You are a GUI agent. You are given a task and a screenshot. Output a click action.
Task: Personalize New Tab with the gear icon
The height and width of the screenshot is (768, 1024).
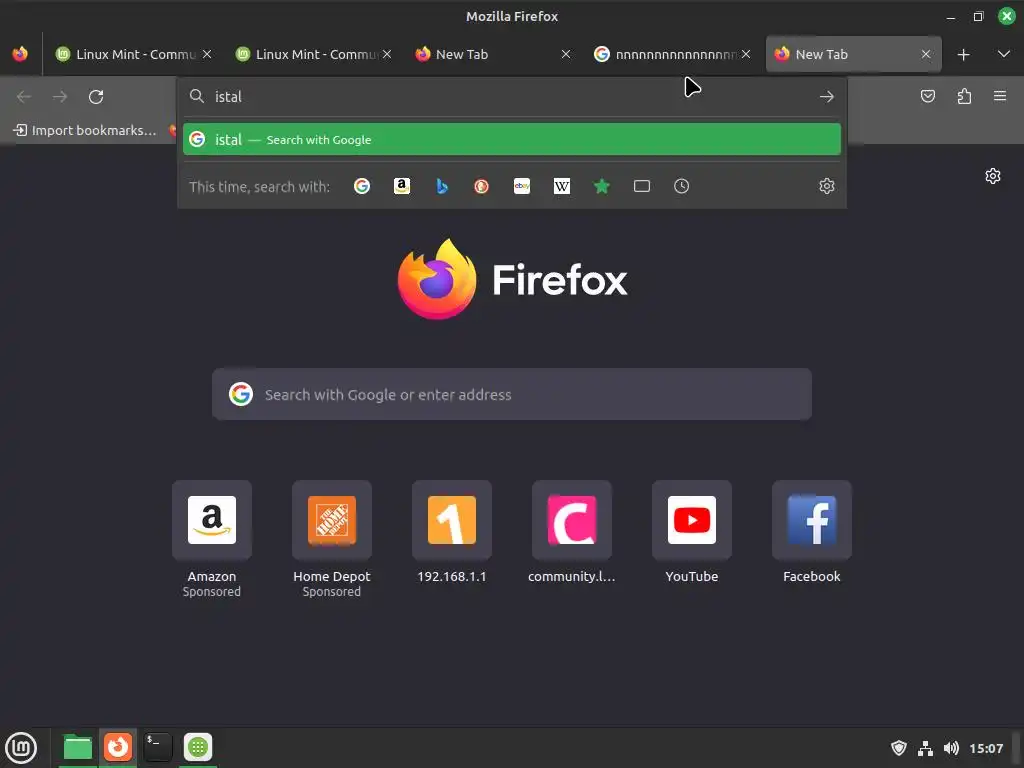tap(993, 176)
